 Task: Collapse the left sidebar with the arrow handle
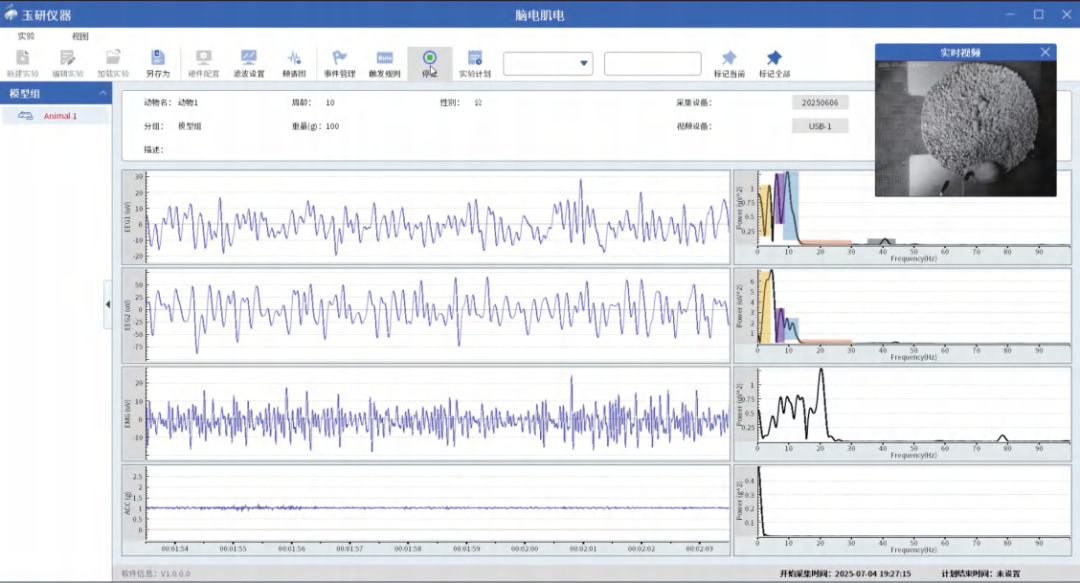click(x=107, y=304)
